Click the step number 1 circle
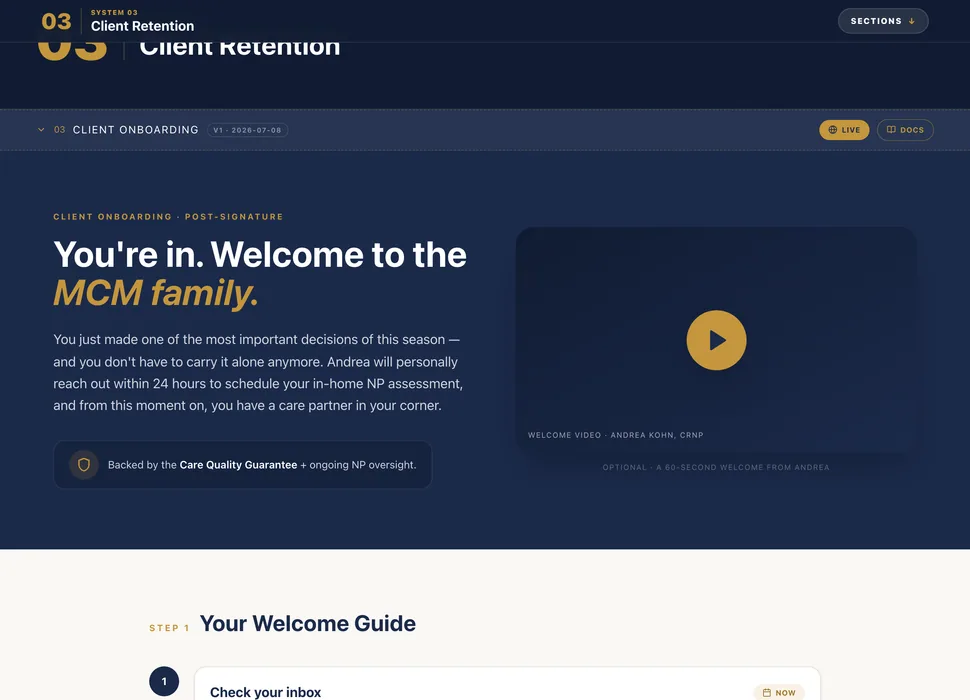This screenshot has width=970, height=700. [164, 681]
